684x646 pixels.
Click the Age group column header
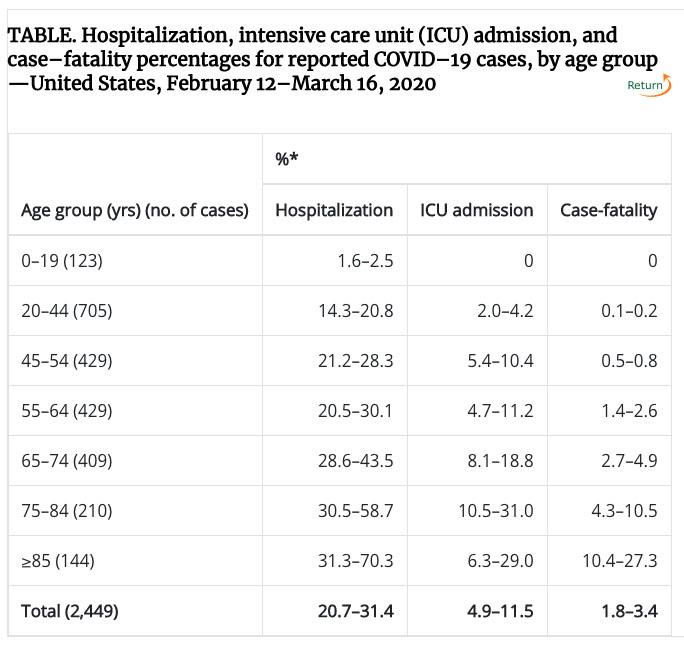[135, 210]
